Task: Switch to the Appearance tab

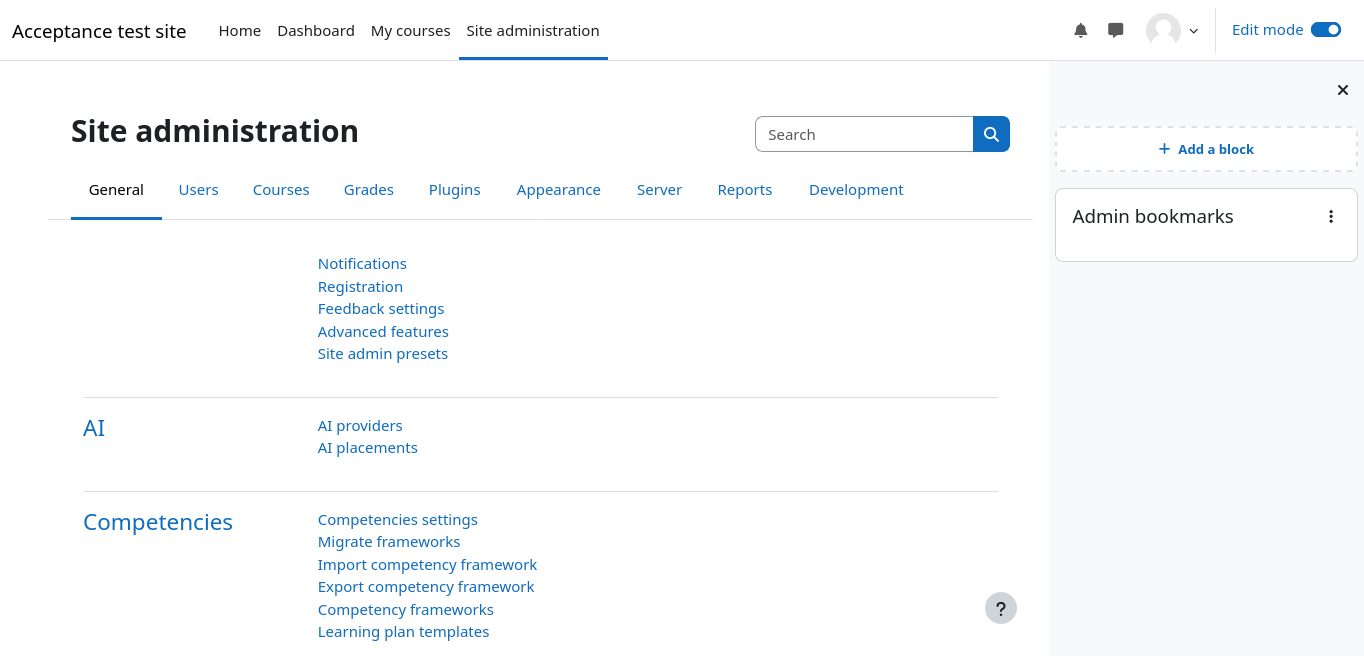Action: (558, 190)
